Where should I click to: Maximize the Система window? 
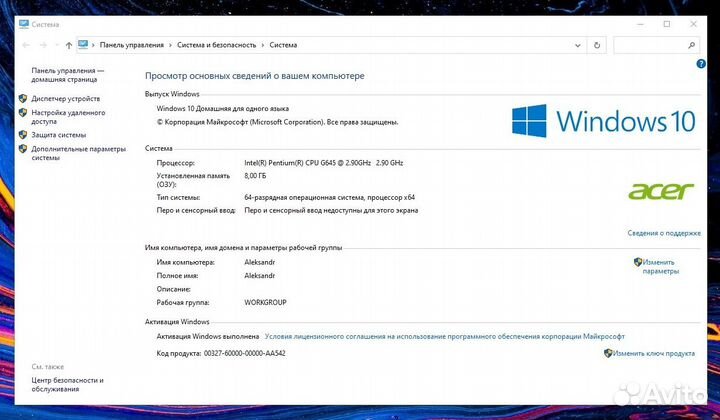click(x=667, y=24)
